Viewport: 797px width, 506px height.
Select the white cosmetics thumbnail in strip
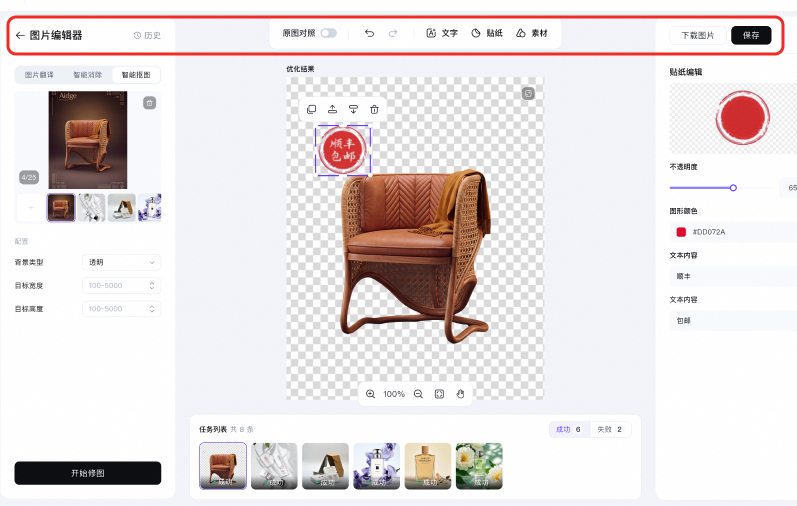pyautogui.click(x=91, y=207)
